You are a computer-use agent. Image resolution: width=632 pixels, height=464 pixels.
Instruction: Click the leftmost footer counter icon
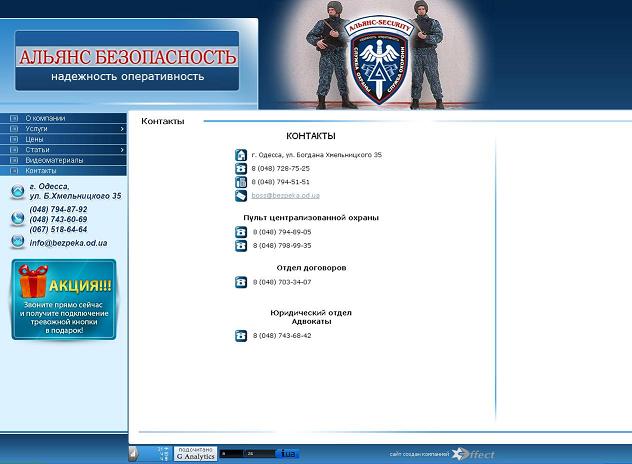point(134,454)
